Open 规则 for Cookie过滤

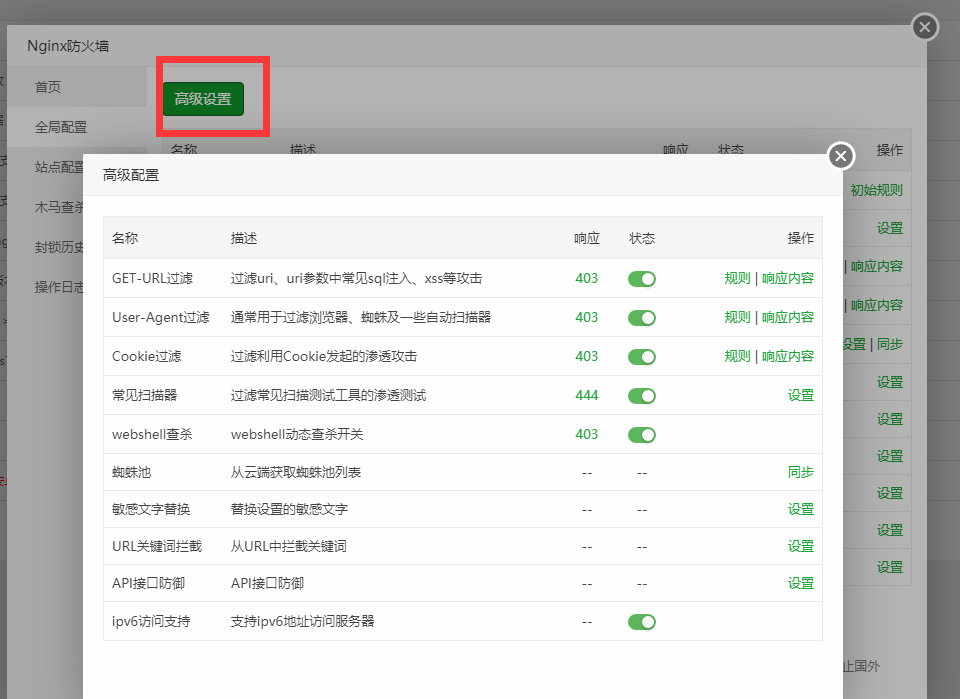(737, 356)
